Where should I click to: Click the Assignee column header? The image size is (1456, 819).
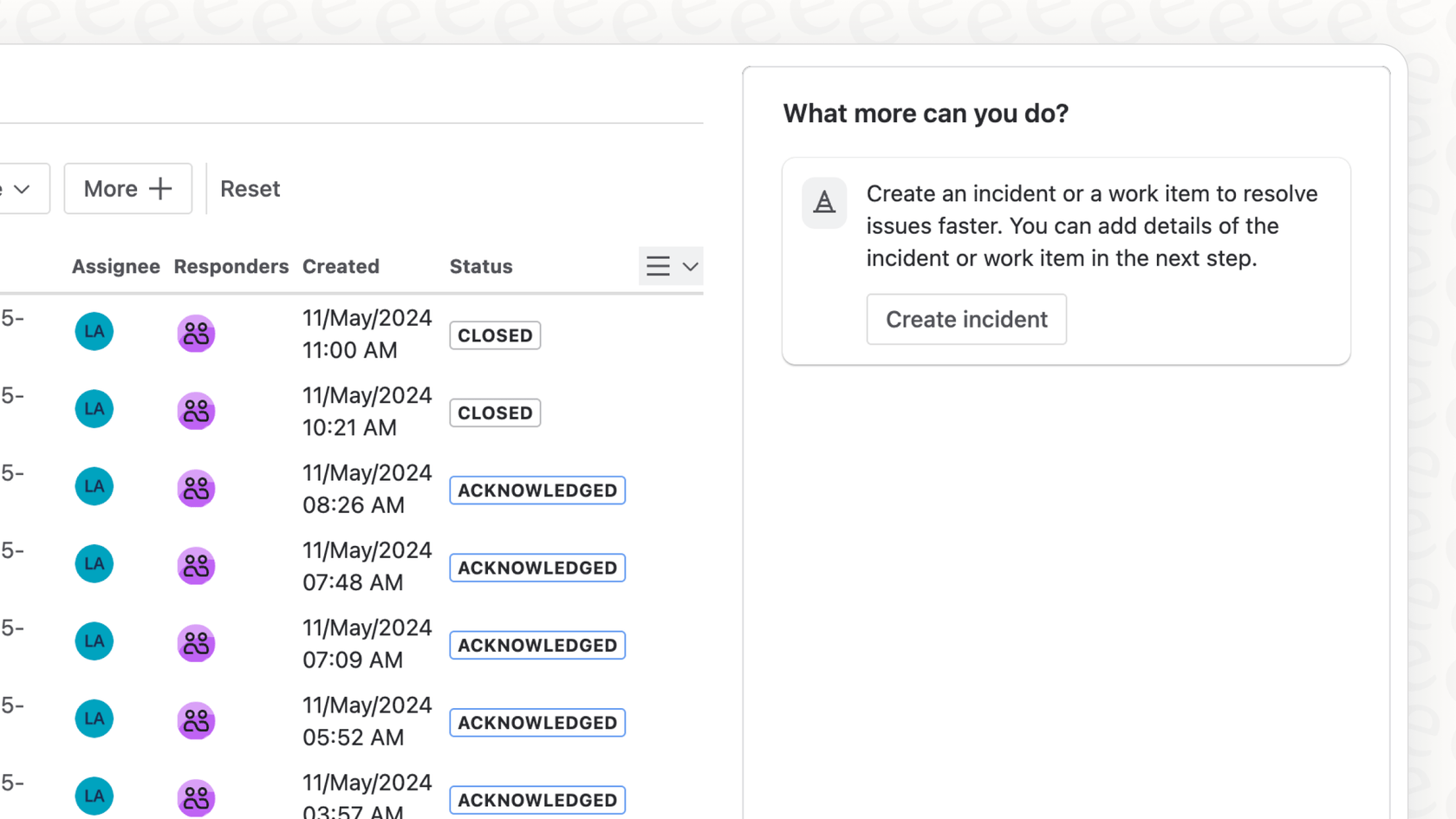115,266
